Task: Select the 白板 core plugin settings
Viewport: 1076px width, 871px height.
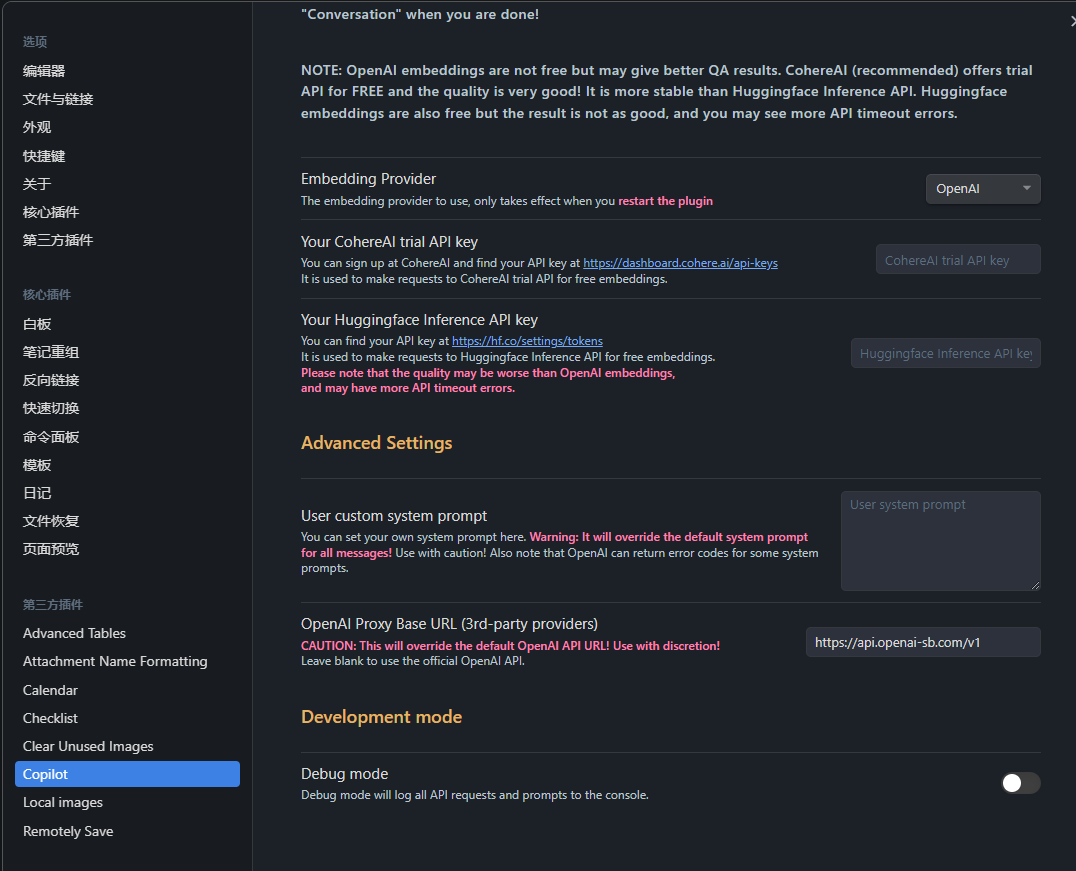Action: click(x=36, y=324)
